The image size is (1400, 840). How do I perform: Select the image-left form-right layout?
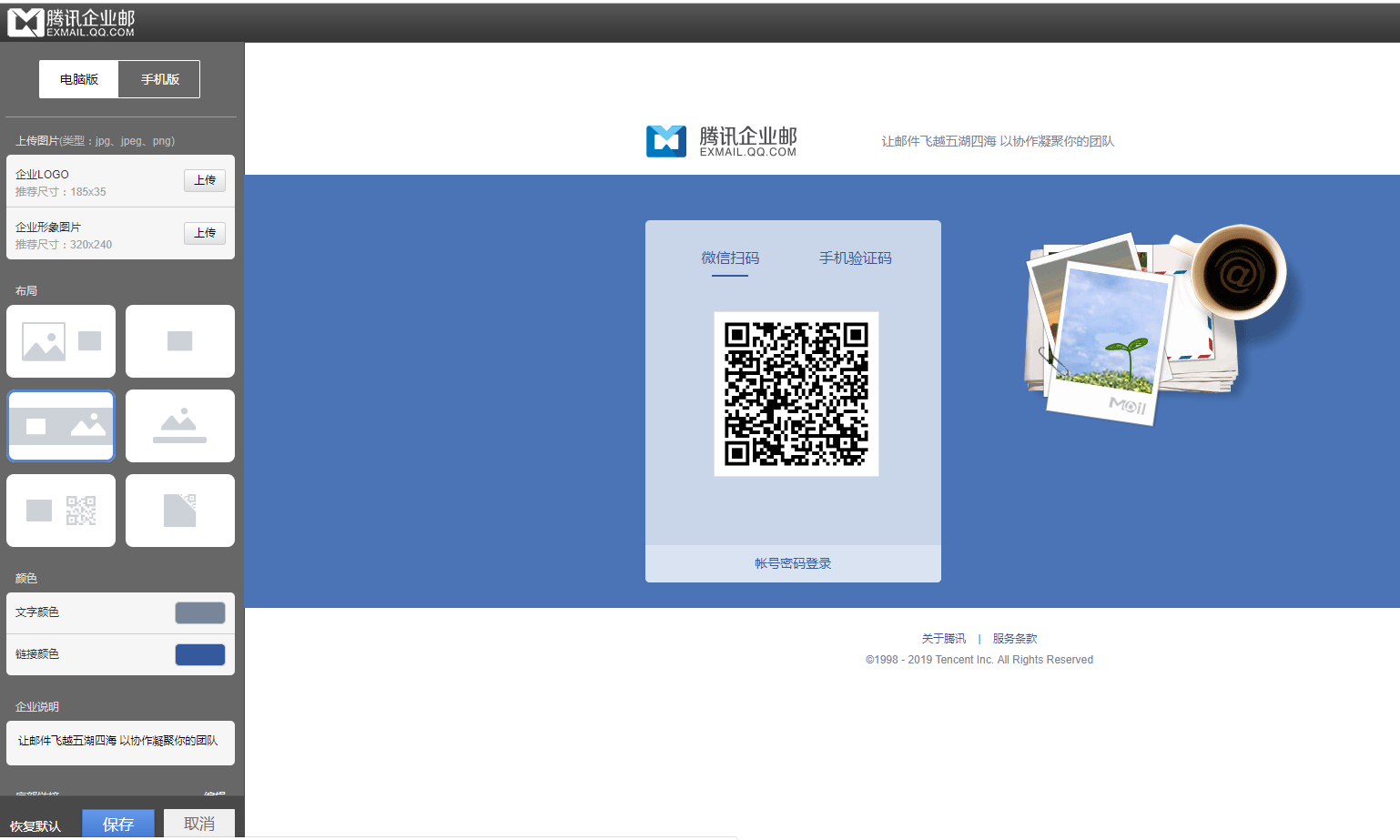(61, 341)
